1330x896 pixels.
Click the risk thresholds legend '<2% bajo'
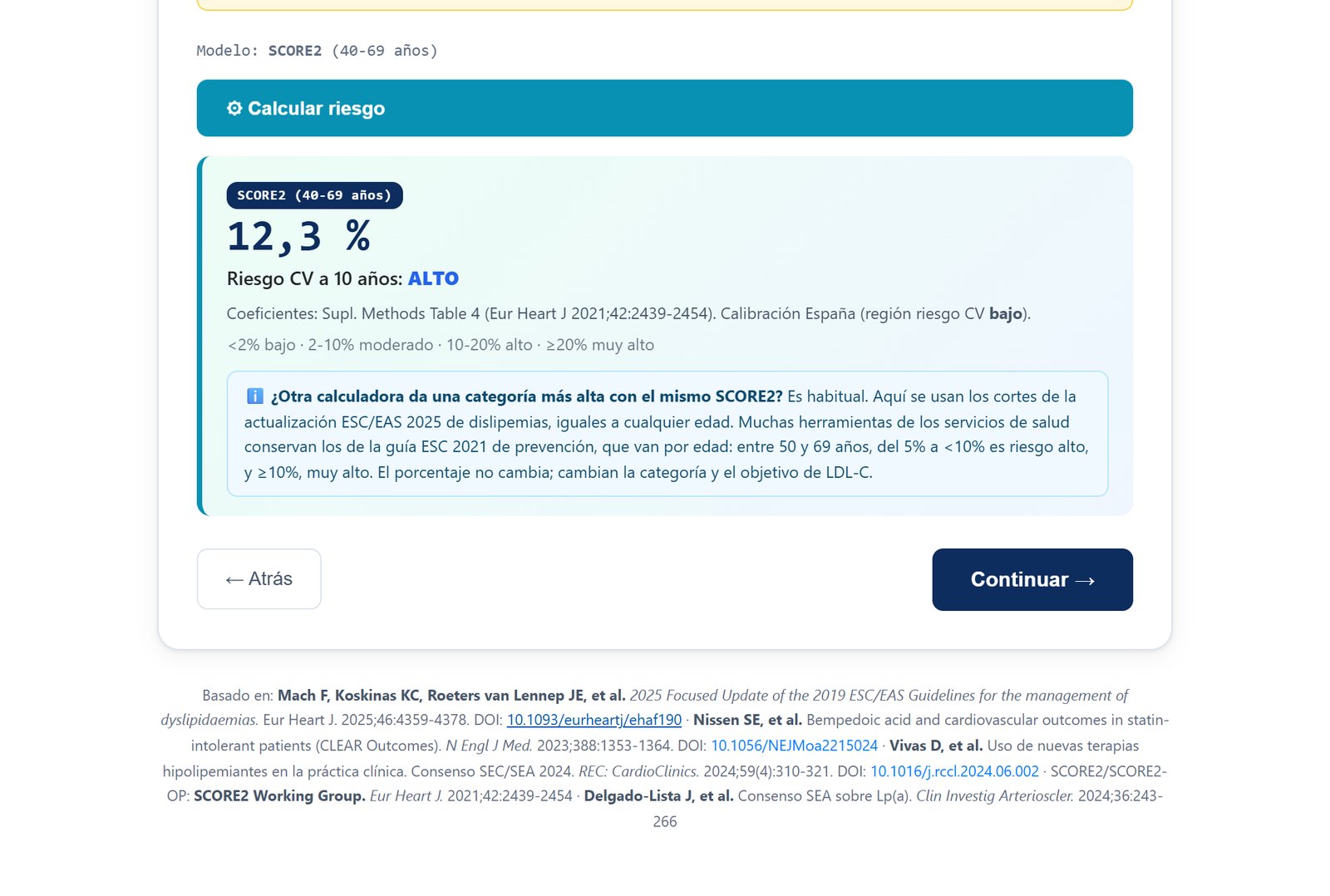tap(261, 345)
